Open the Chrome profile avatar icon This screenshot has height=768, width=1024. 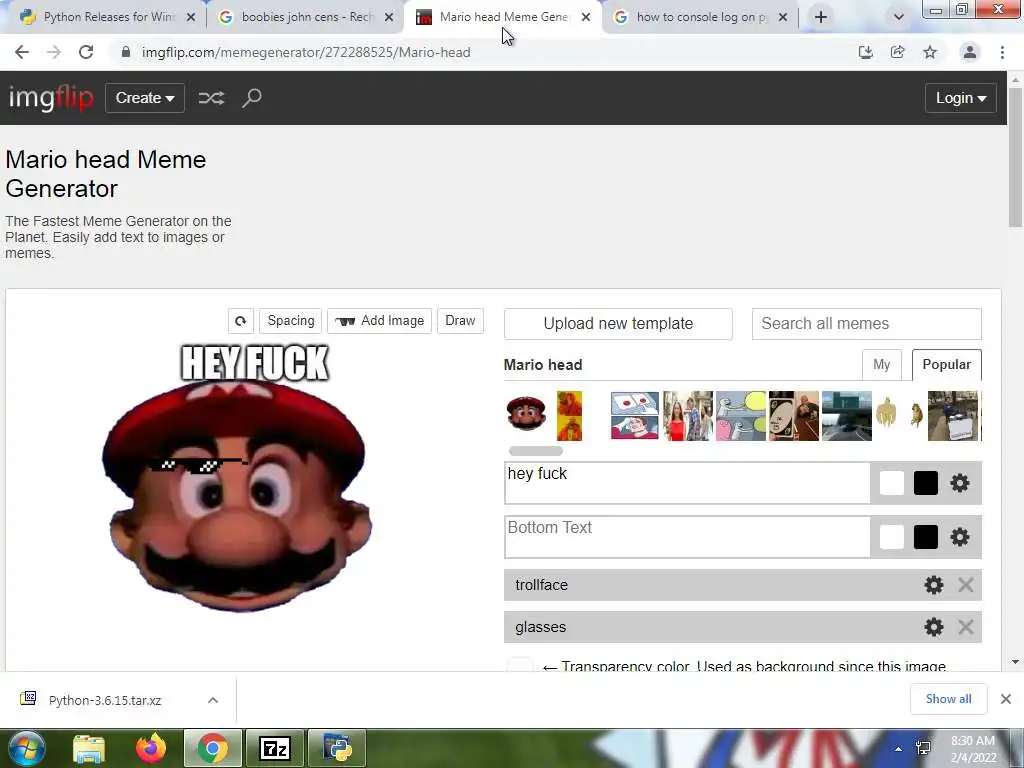(970, 52)
